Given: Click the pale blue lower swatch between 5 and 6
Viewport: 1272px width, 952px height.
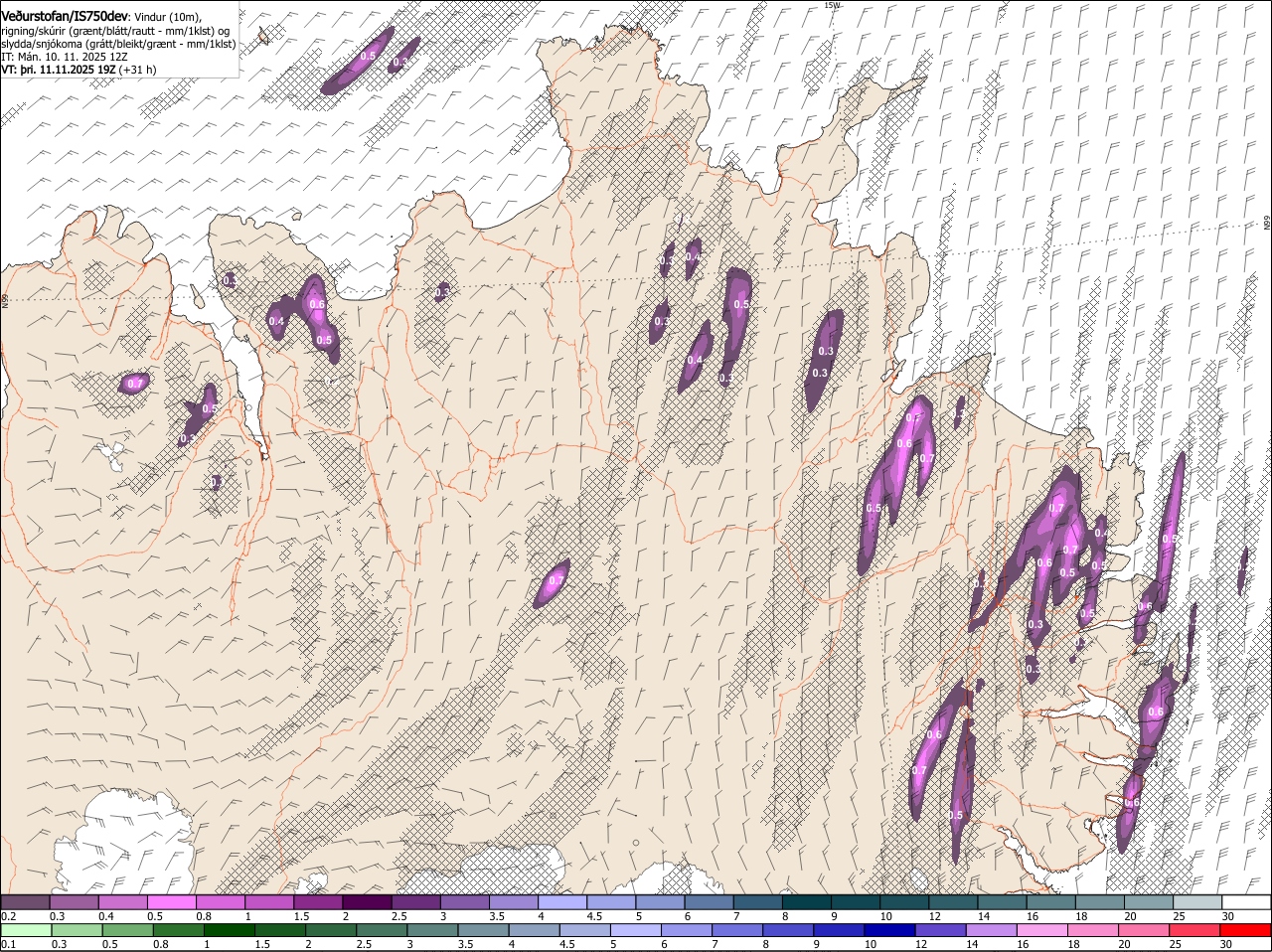Looking at the screenshot, I should click(634, 930).
